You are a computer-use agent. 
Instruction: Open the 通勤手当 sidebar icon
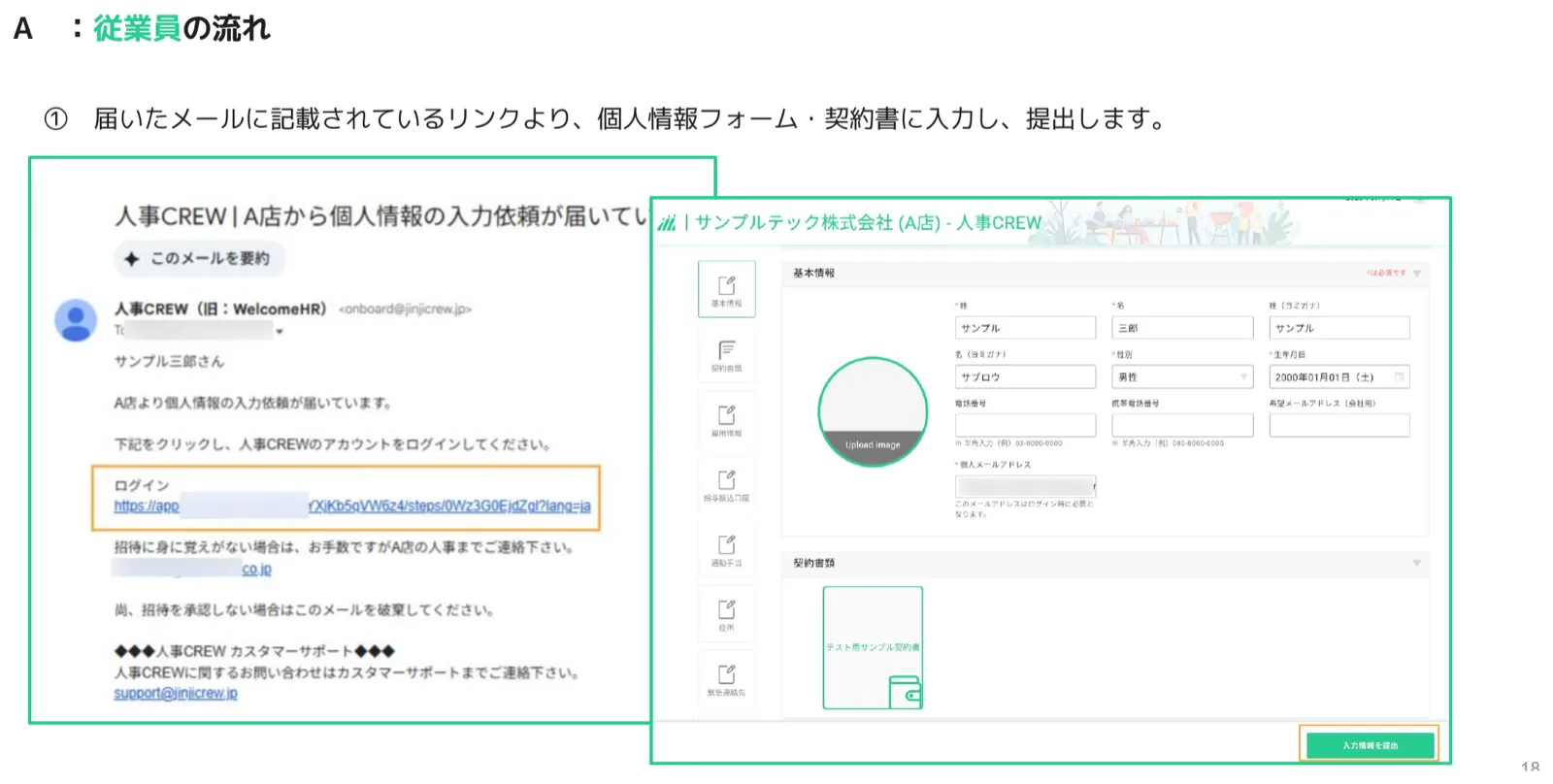click(x=726, y=550)
